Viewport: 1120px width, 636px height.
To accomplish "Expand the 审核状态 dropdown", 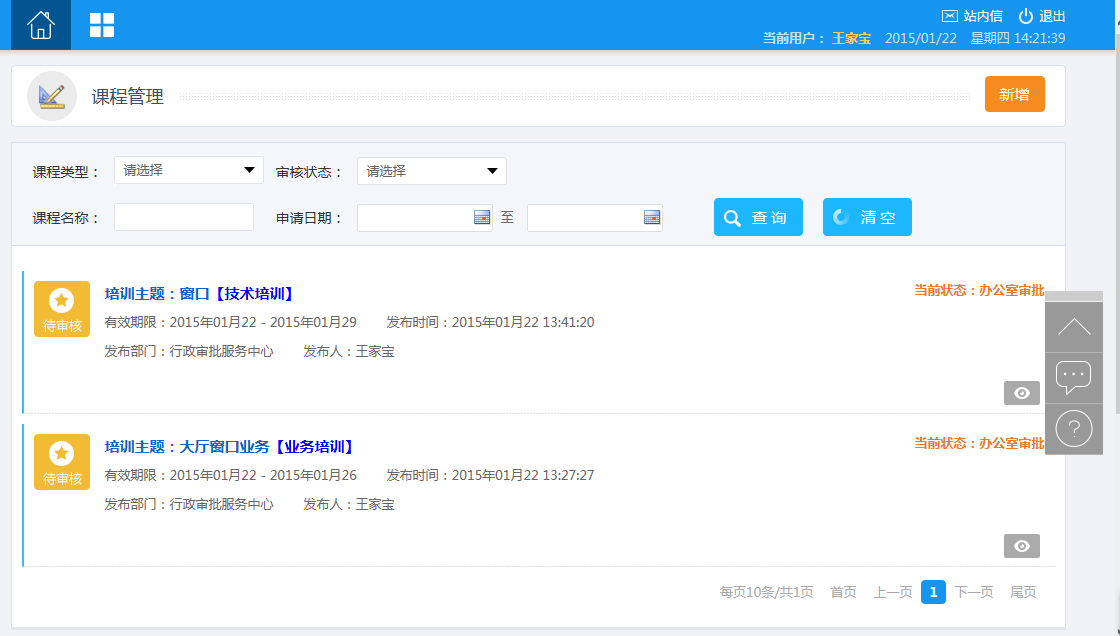I will 432,171.
